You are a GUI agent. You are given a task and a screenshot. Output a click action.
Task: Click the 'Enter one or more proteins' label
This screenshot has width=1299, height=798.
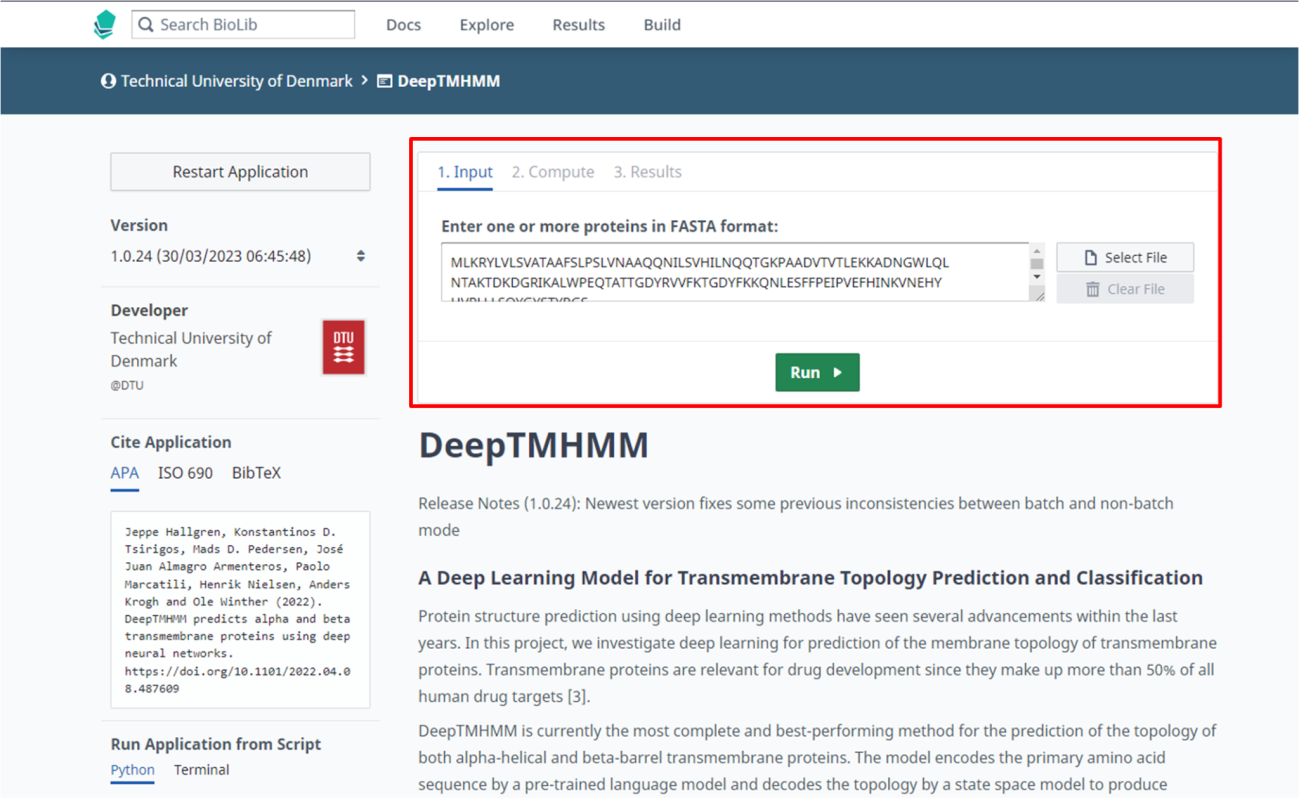tap(610, 226)
